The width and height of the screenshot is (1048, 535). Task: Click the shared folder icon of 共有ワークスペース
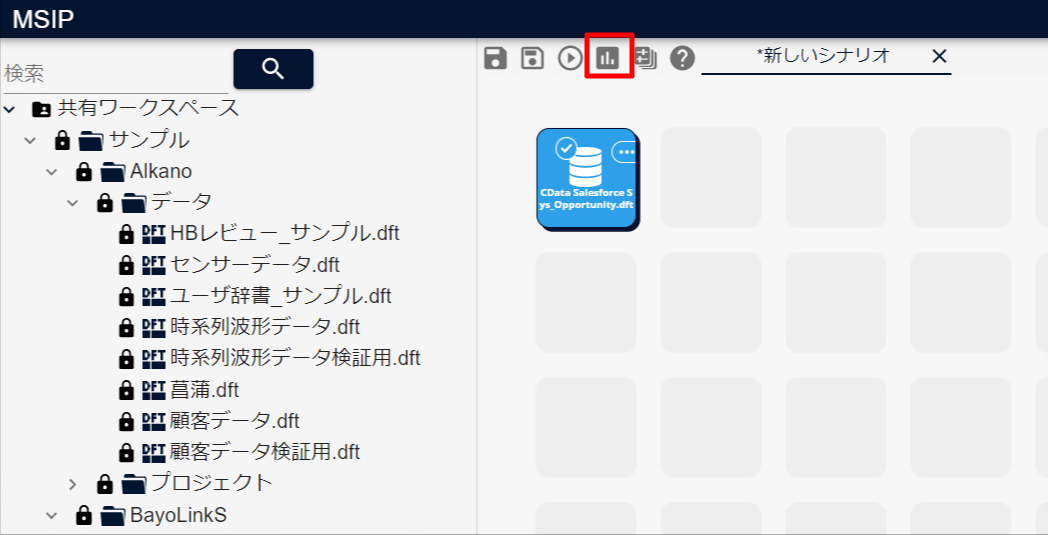pos(41,108)
